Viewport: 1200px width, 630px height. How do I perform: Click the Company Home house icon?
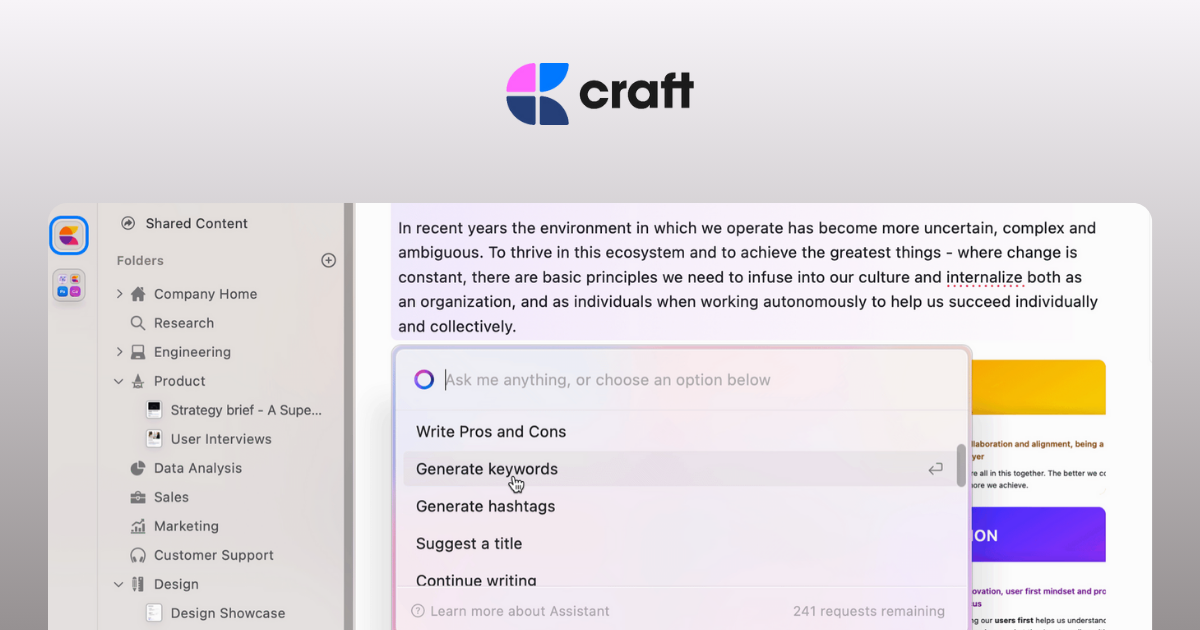pyautogui.click(x=138, y=294)
